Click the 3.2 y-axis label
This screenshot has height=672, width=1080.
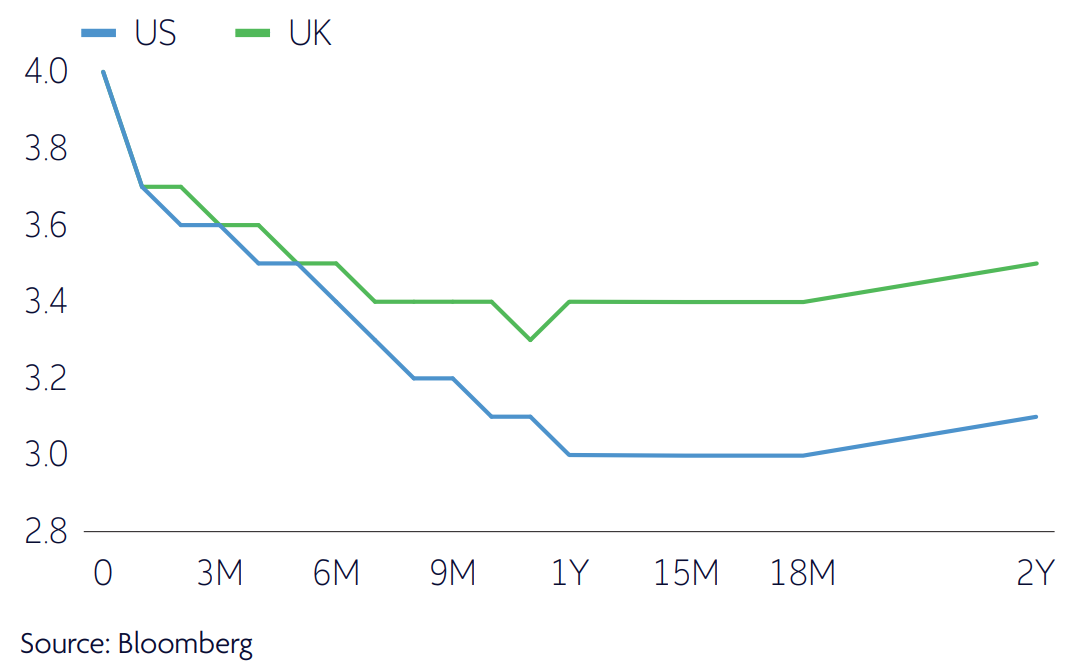tap(42, 378)
